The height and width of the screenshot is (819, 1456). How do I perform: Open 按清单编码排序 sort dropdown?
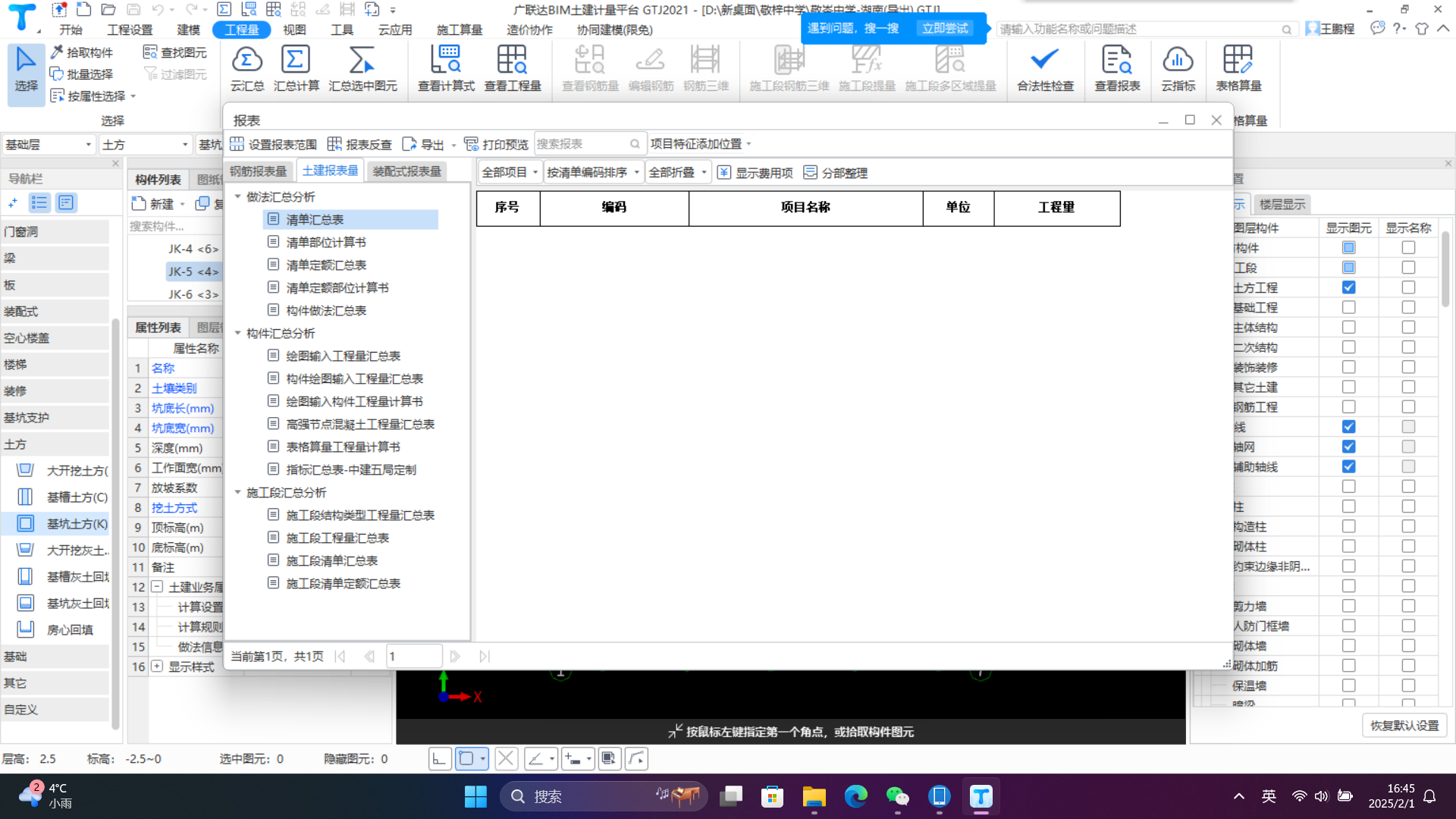coord(593,173)
